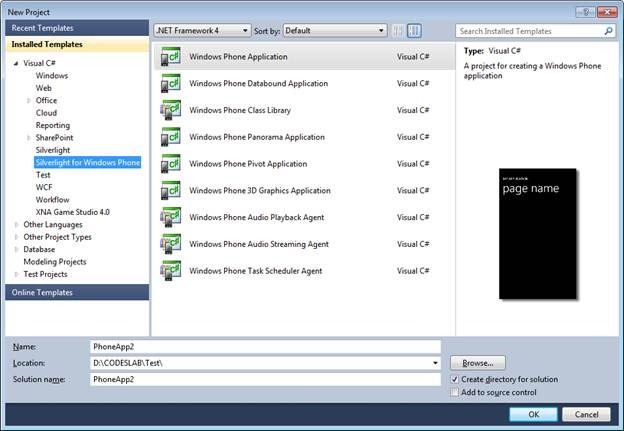Select the Office tree item label
The width and height of the screenshot is (624, 431).
click(46, 100)
